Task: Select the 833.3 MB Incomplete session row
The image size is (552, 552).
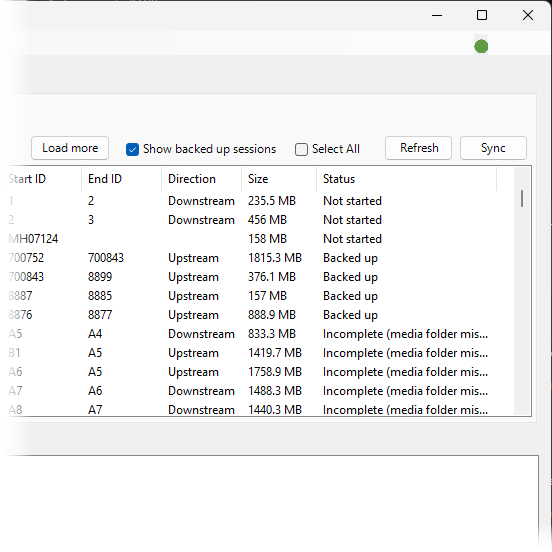Action: point(259,334)
